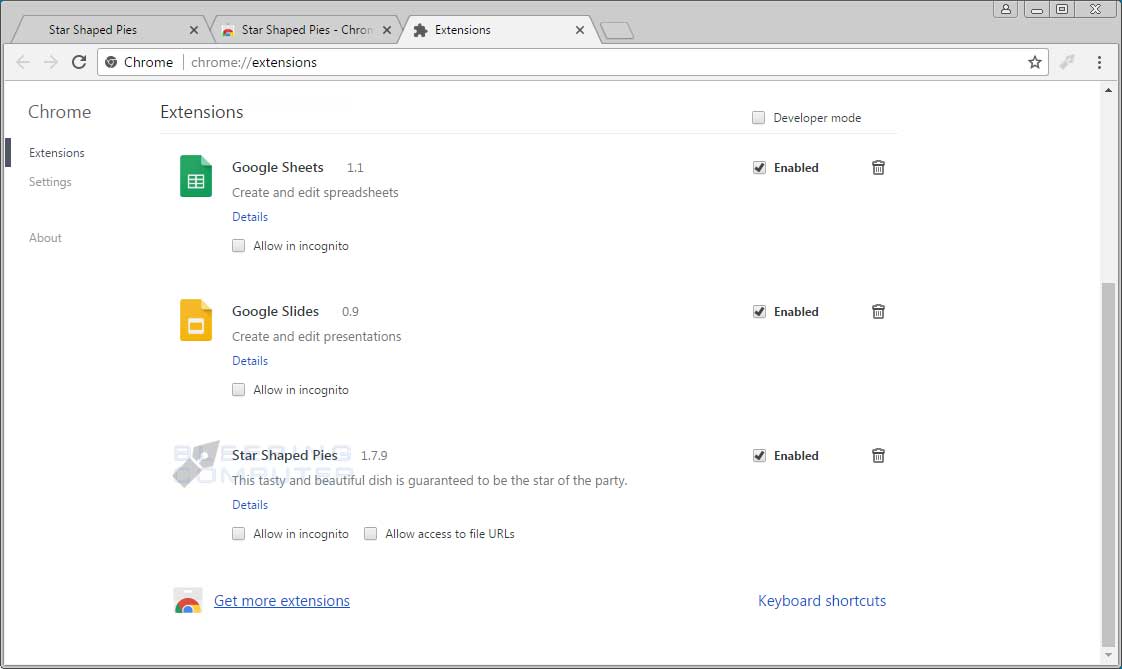This screenshot has width=1122, height=669.
Task: Open the Chrome Web Store icon
Action: coord(188,600)
